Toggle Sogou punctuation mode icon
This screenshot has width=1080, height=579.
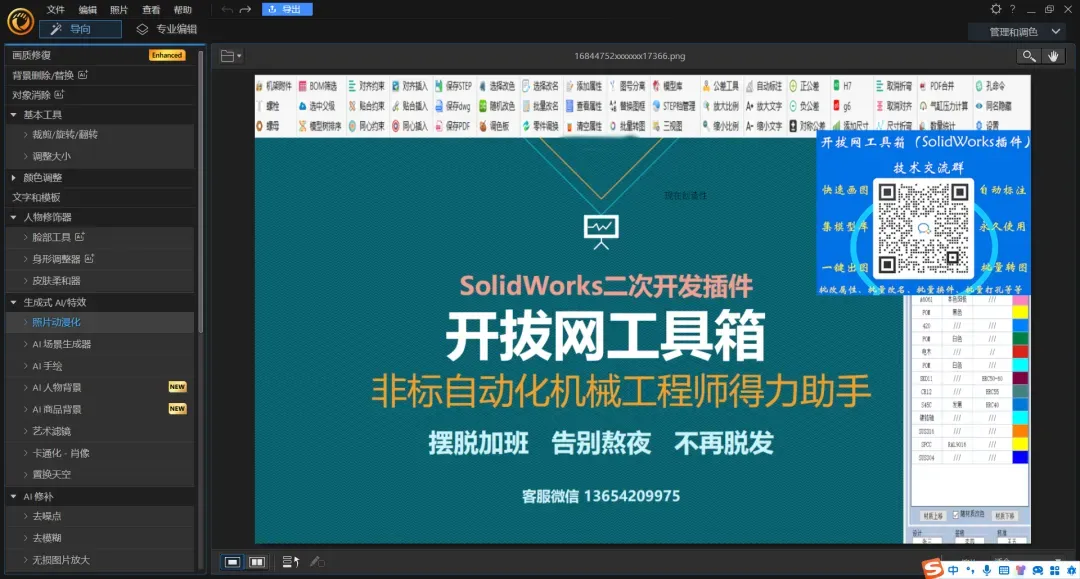click(x=970, y=570)
